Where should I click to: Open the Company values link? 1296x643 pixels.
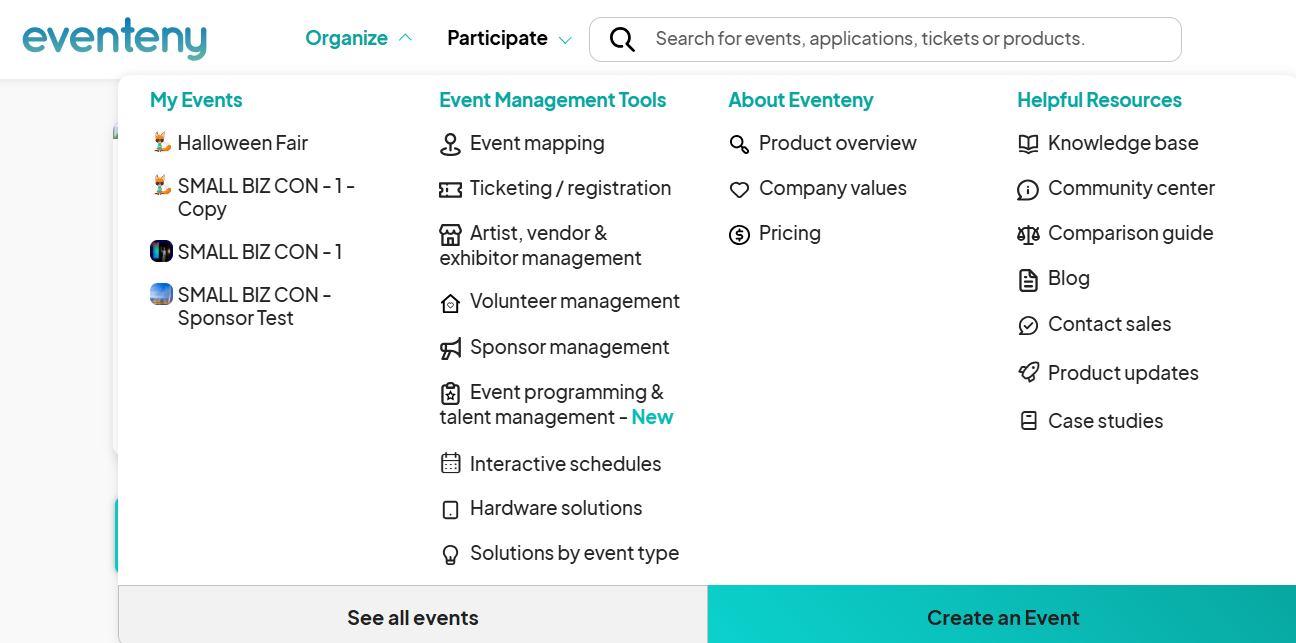[x=832, y=188]
